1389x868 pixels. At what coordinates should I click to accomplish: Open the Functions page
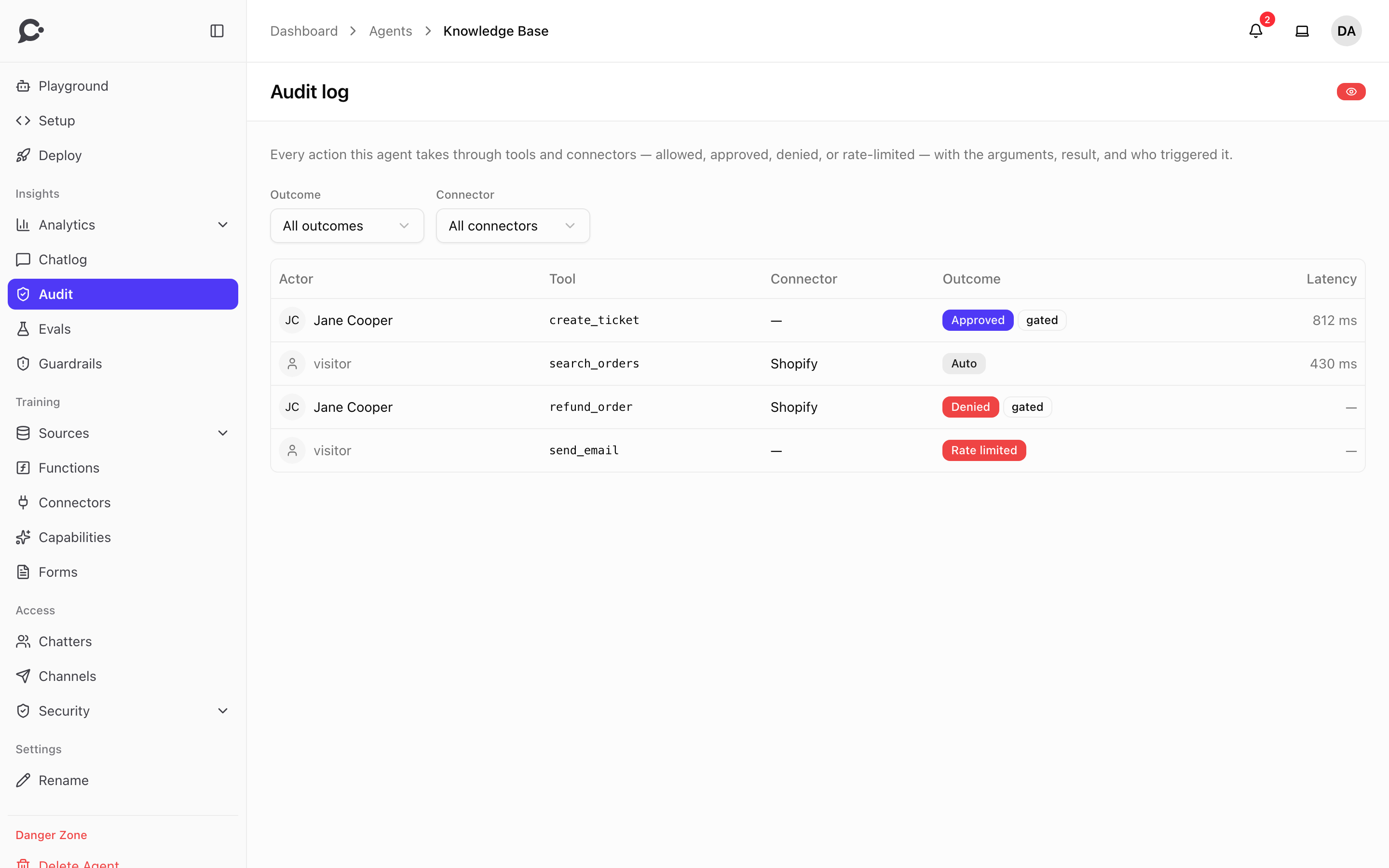123,468
